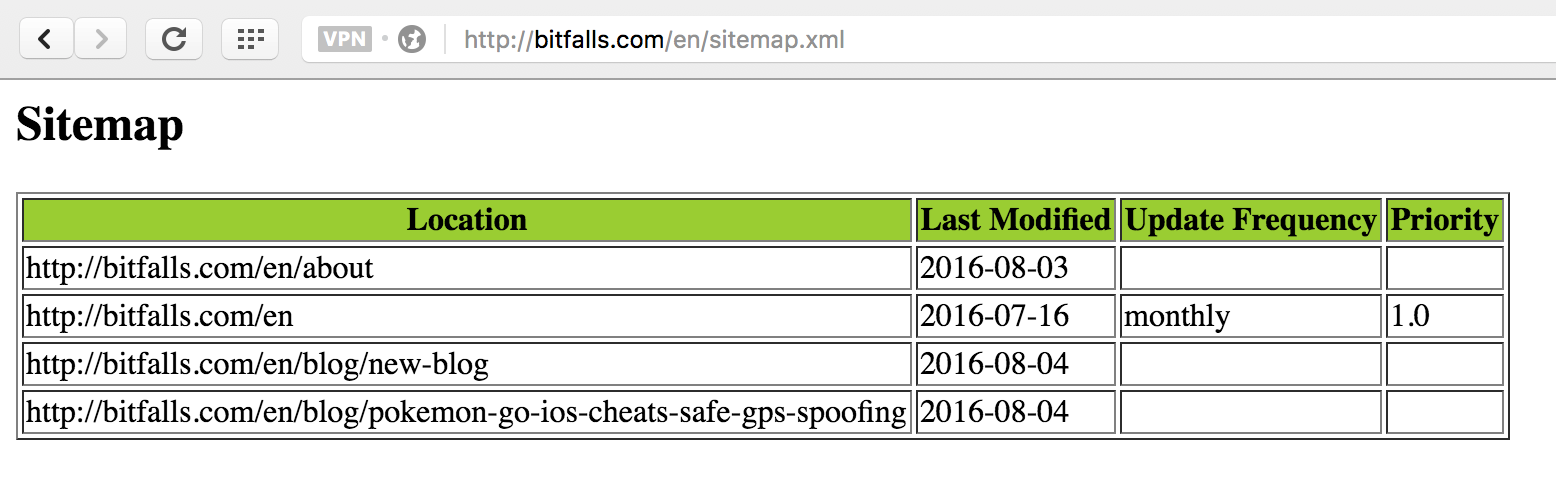Open the Speed Dial grid icon
The width and height of the screenshot is (1556, 492).
250,39
